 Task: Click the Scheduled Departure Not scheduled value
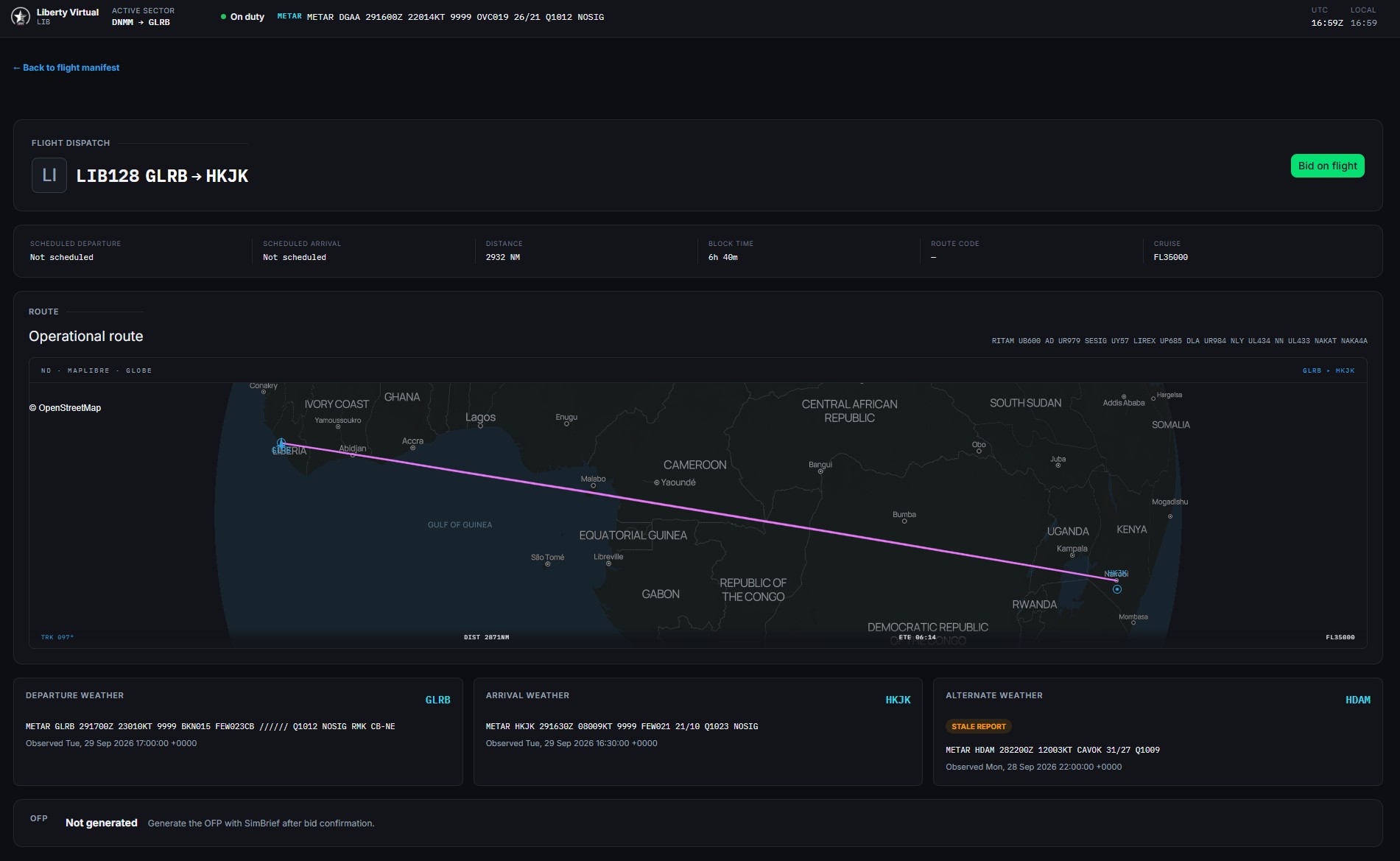tap(62, 257)
